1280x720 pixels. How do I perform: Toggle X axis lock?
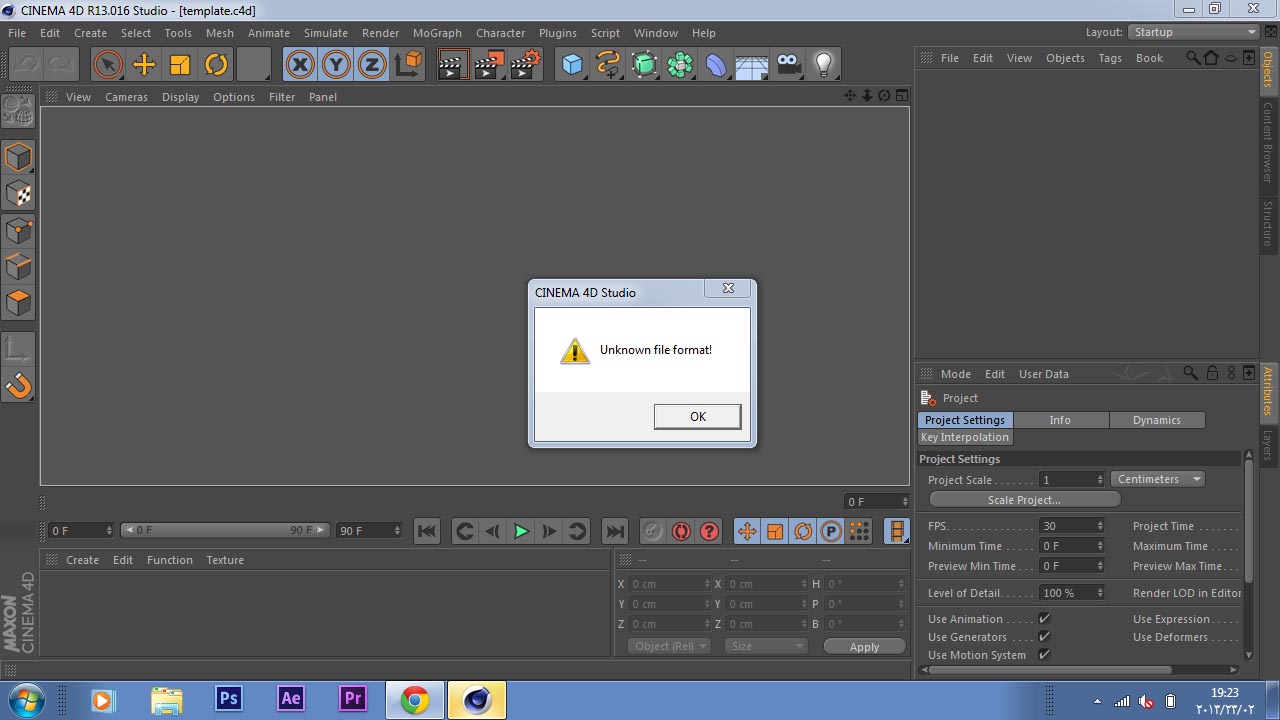pos(300,65)
